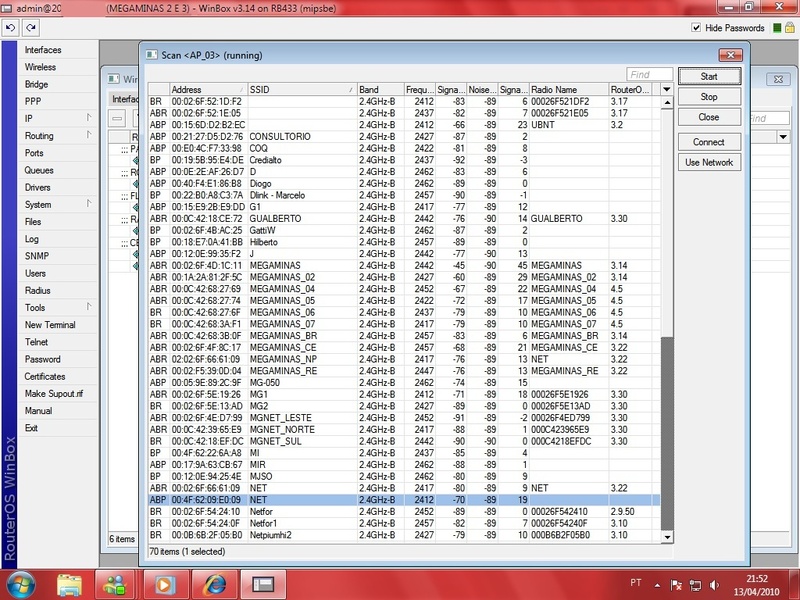Click the Find field in Scan window
Viewport: 800px width, 600px height.
649,74
